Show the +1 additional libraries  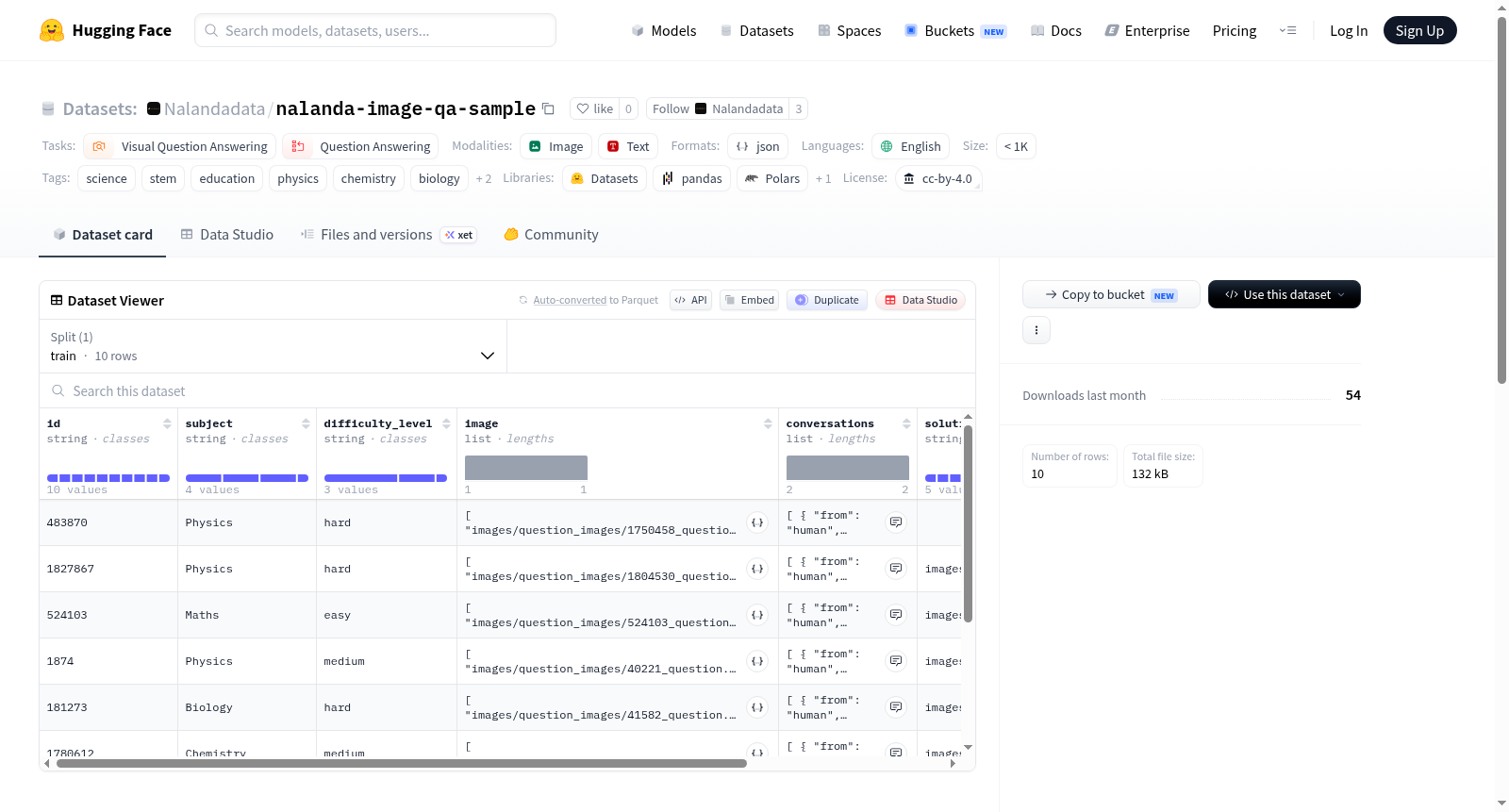click(823, 179)
